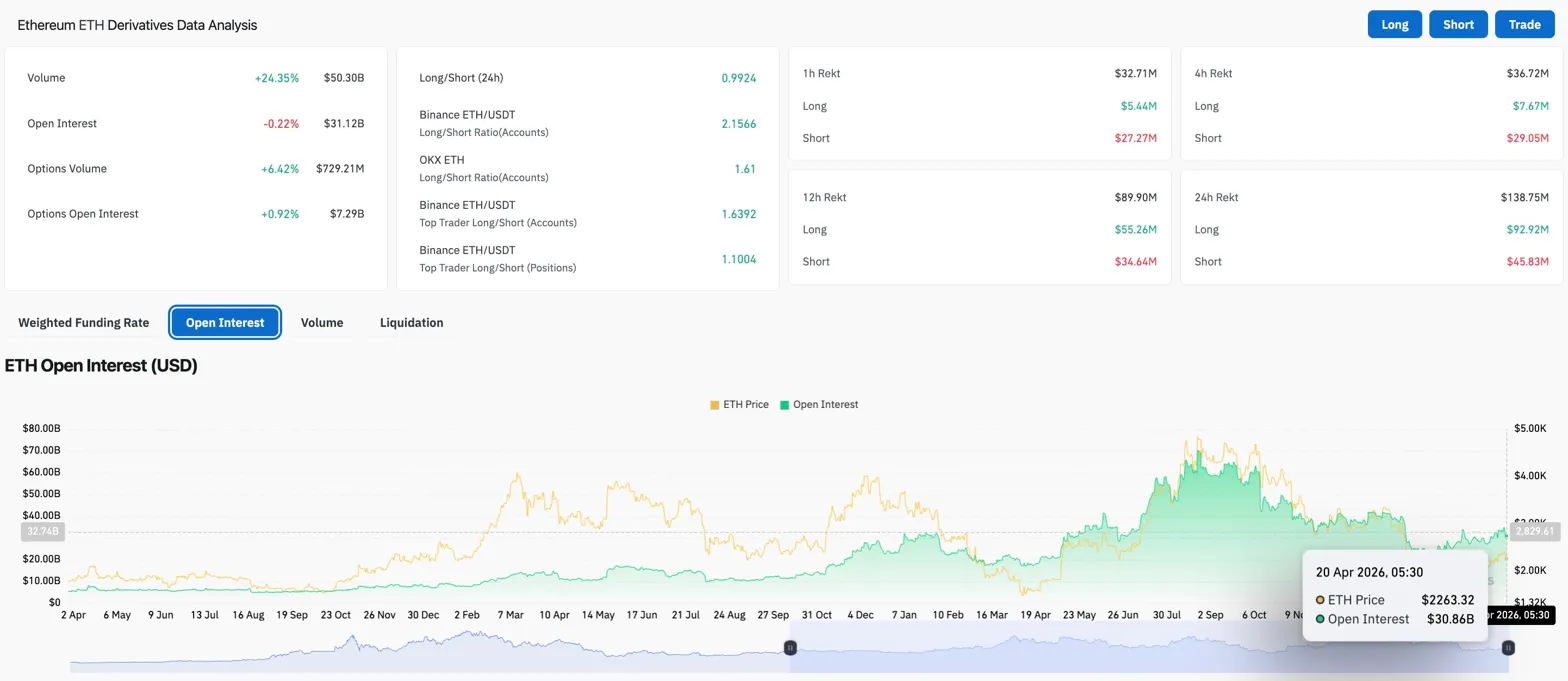Screen dimensions: 1568x681
Task: Click the Long/Short (24h) value 0.9924
Action: pos(738,78)
